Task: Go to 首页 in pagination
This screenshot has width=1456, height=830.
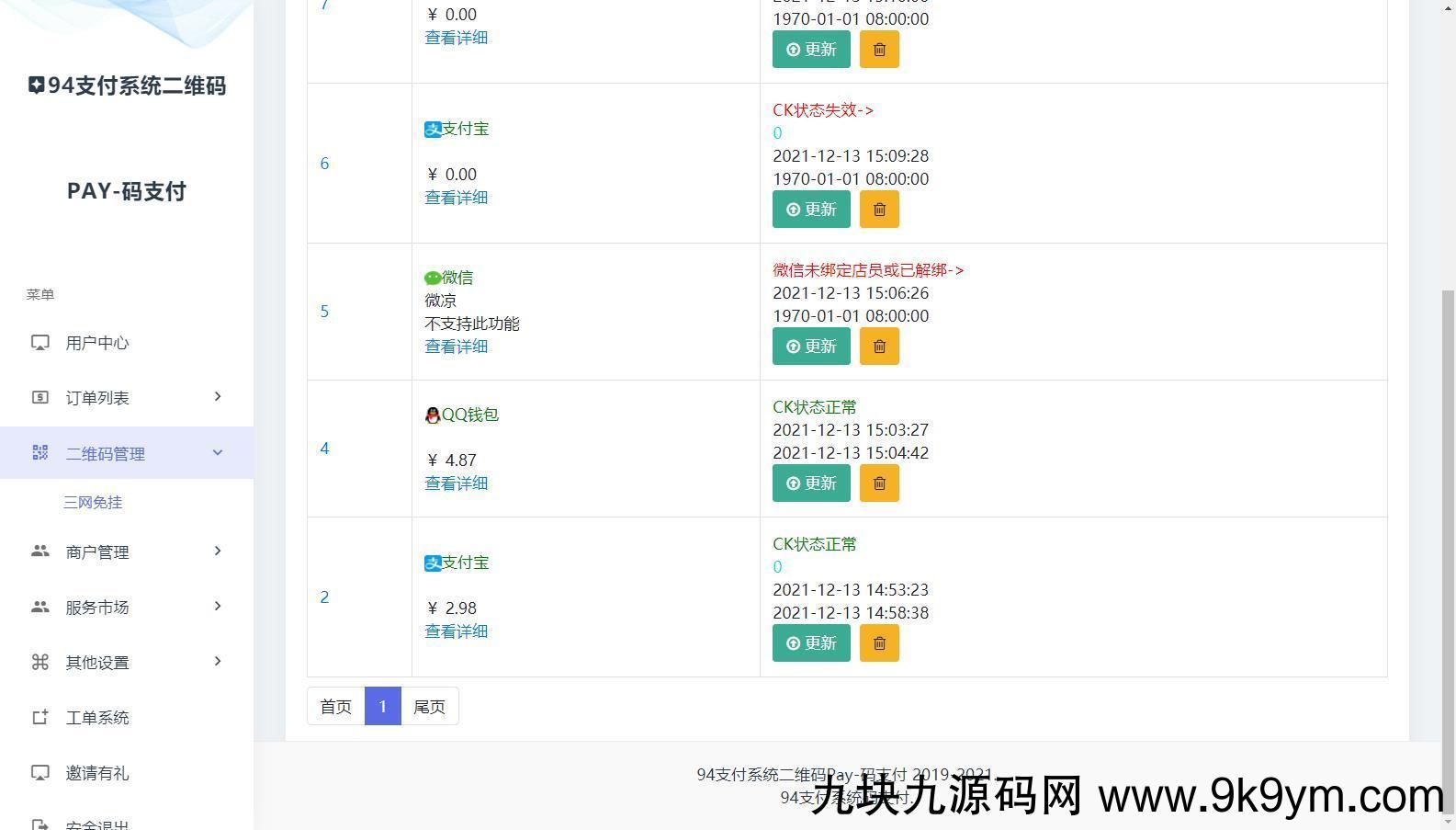Action: 335,707
